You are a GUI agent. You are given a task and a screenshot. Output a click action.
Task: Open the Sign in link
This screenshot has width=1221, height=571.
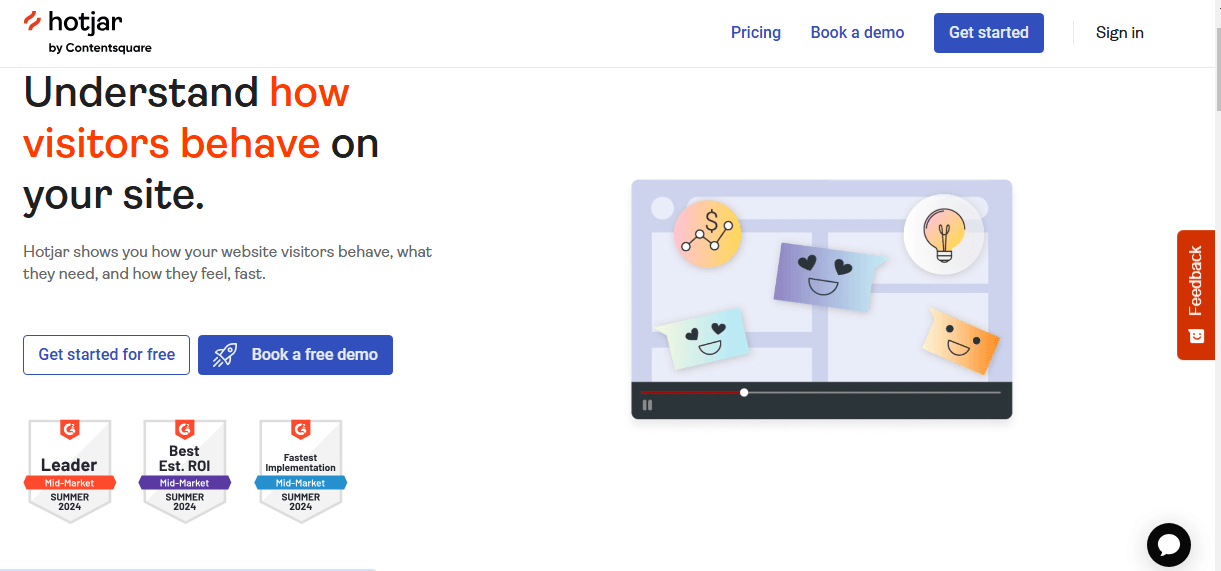pyautogui.click(x=1120, y=33)
